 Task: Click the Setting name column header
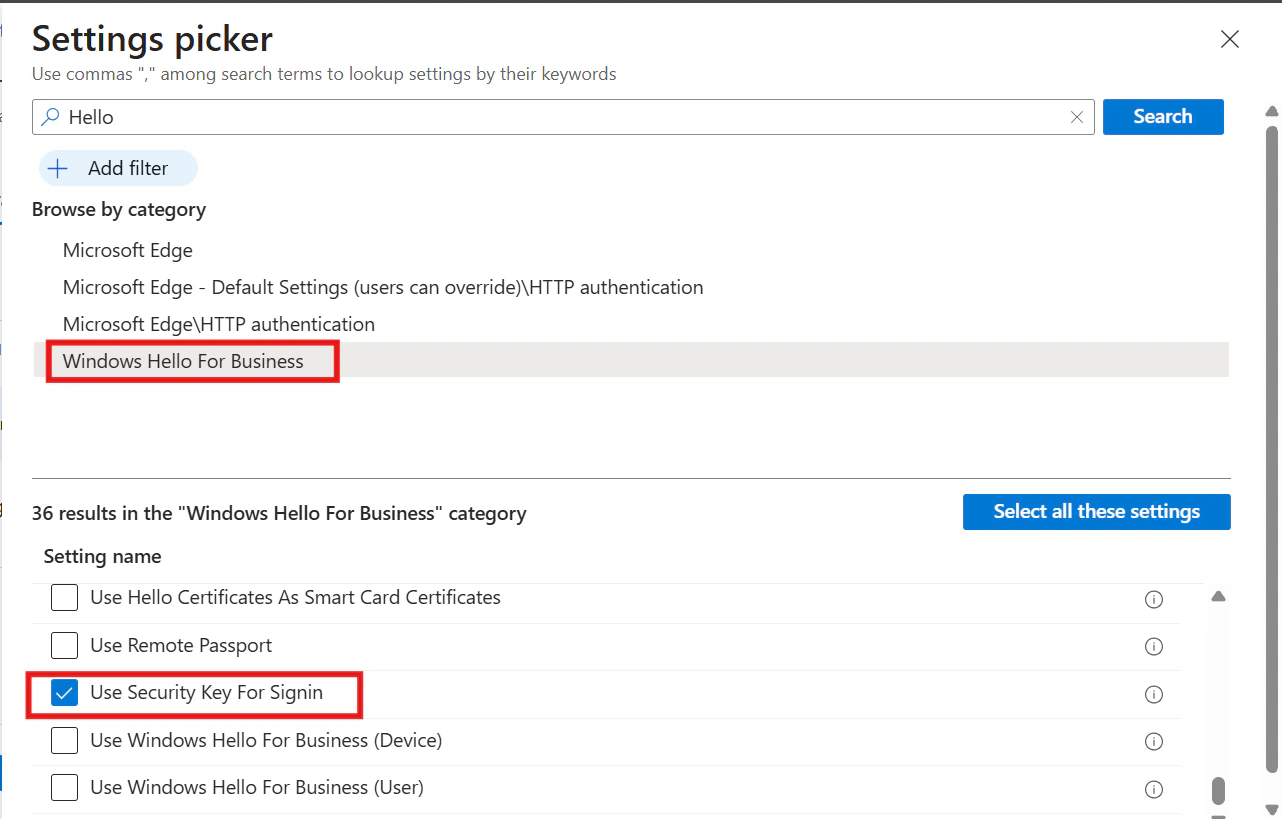coord(102,556)
